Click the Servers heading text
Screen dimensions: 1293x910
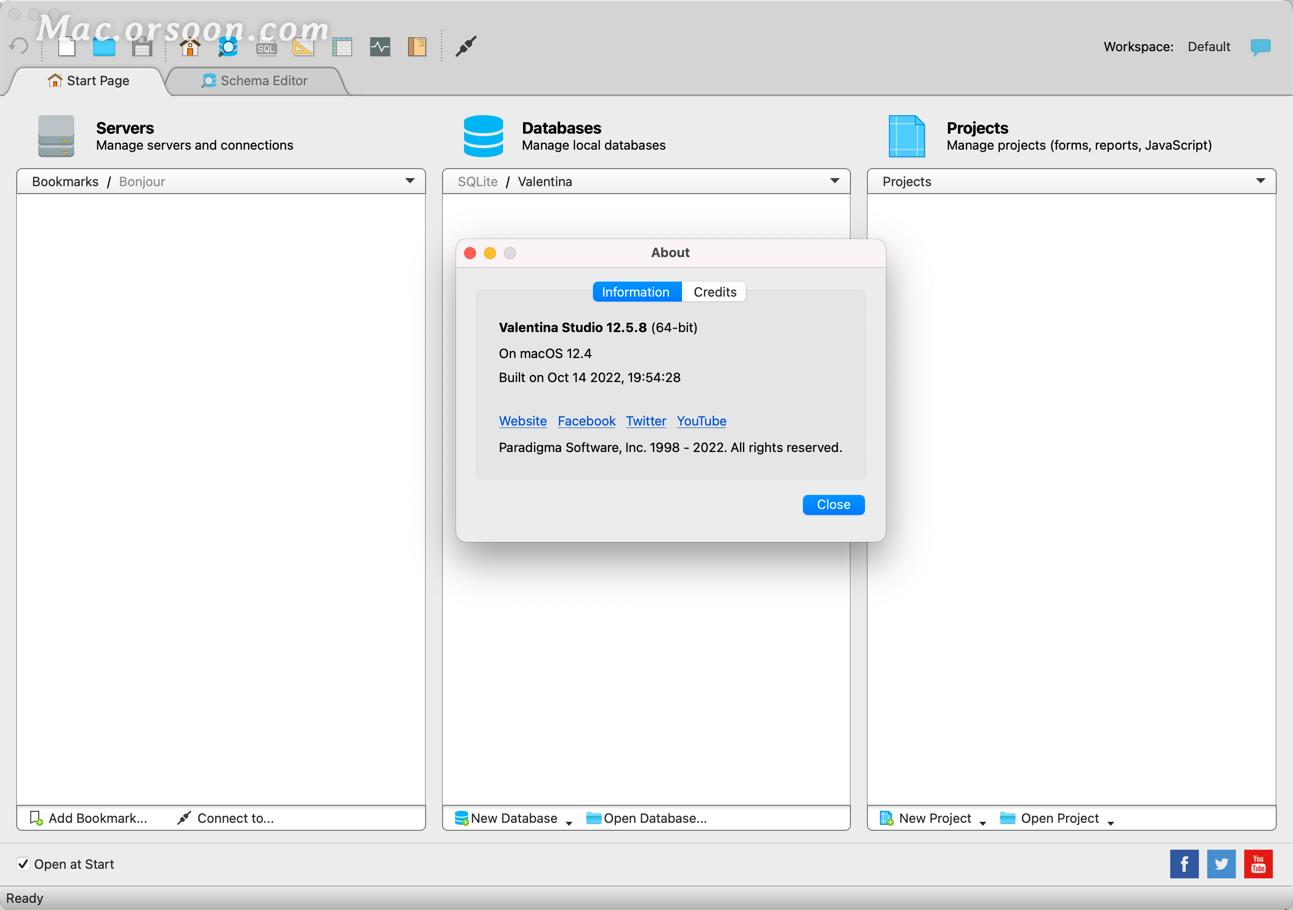click(125, 128)
